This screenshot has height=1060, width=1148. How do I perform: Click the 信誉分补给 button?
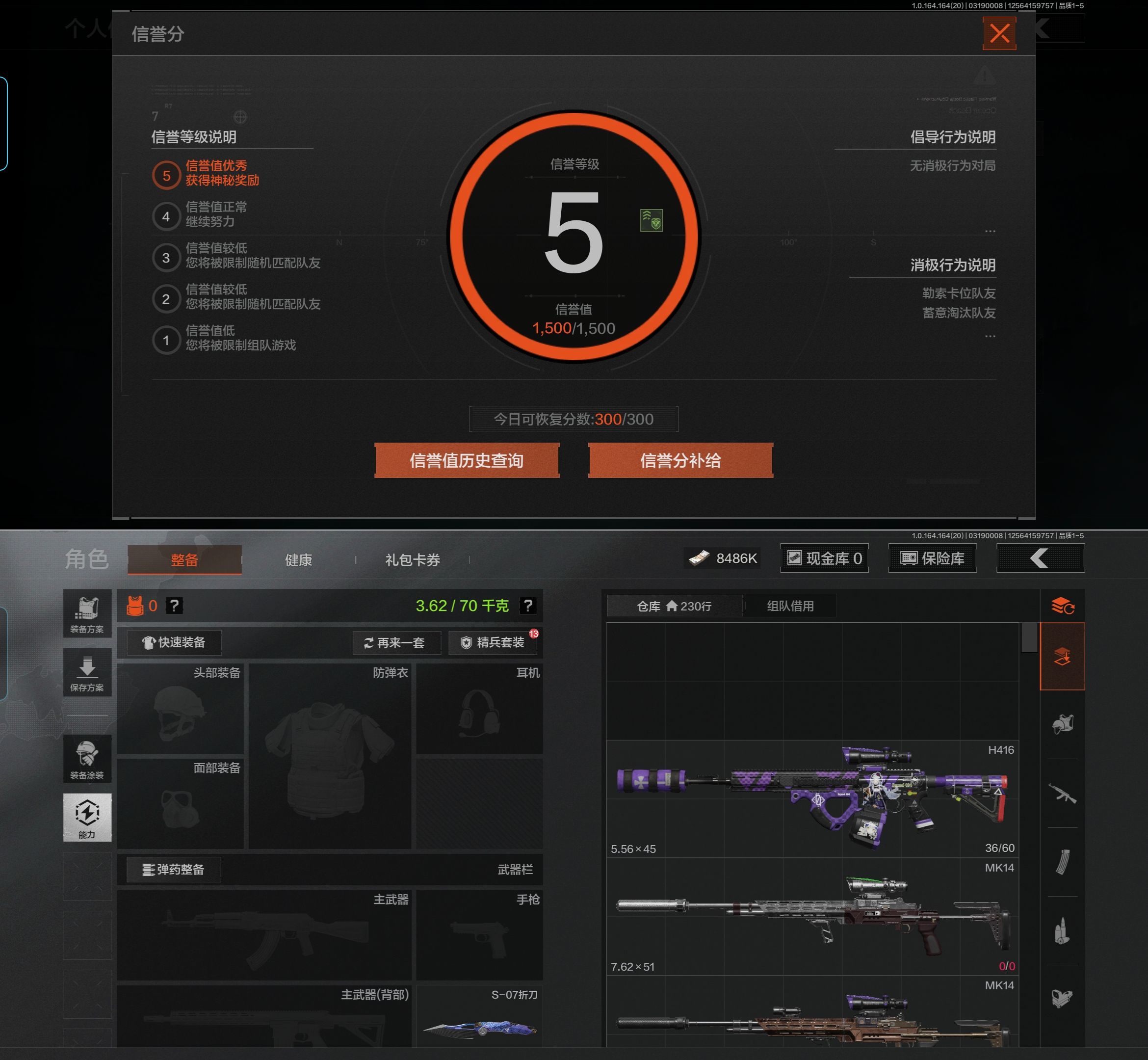pyautogui.click(x=680, y=461)
